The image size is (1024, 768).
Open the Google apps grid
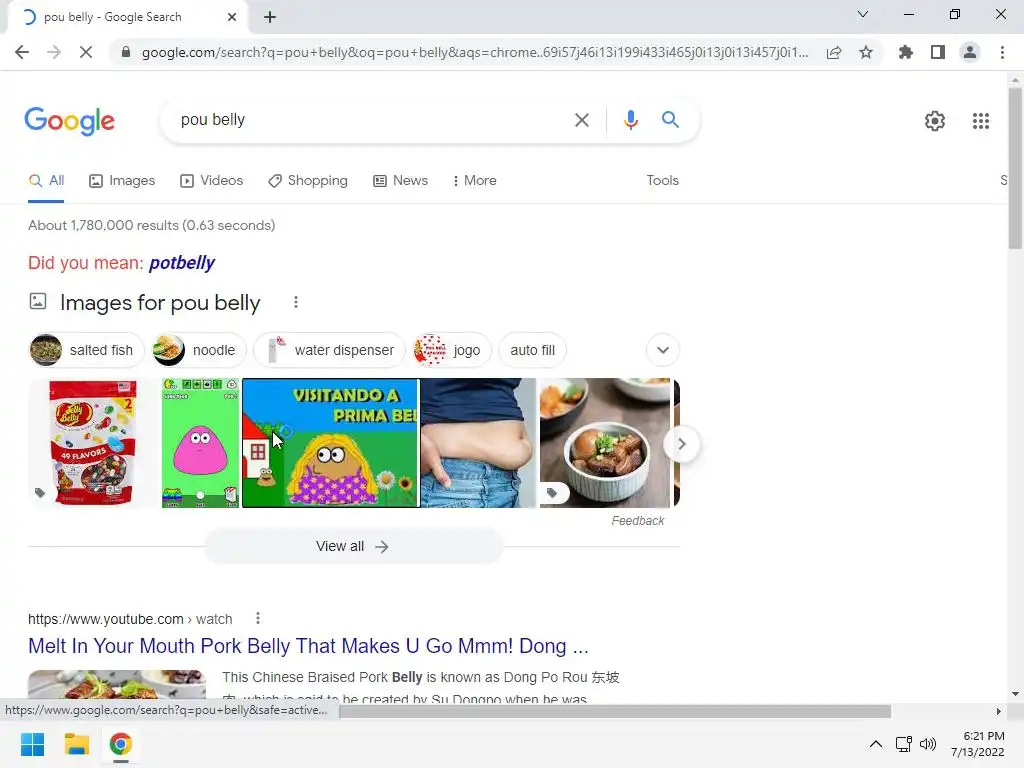click(x=980, y=121)
